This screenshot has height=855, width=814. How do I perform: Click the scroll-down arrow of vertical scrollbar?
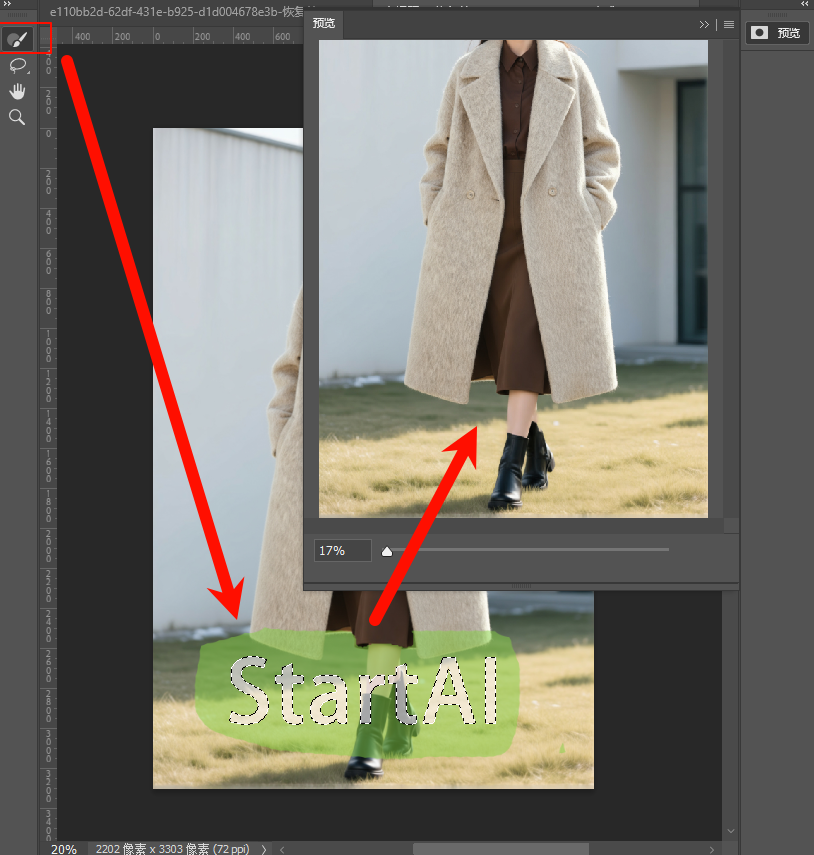[730, 831]
